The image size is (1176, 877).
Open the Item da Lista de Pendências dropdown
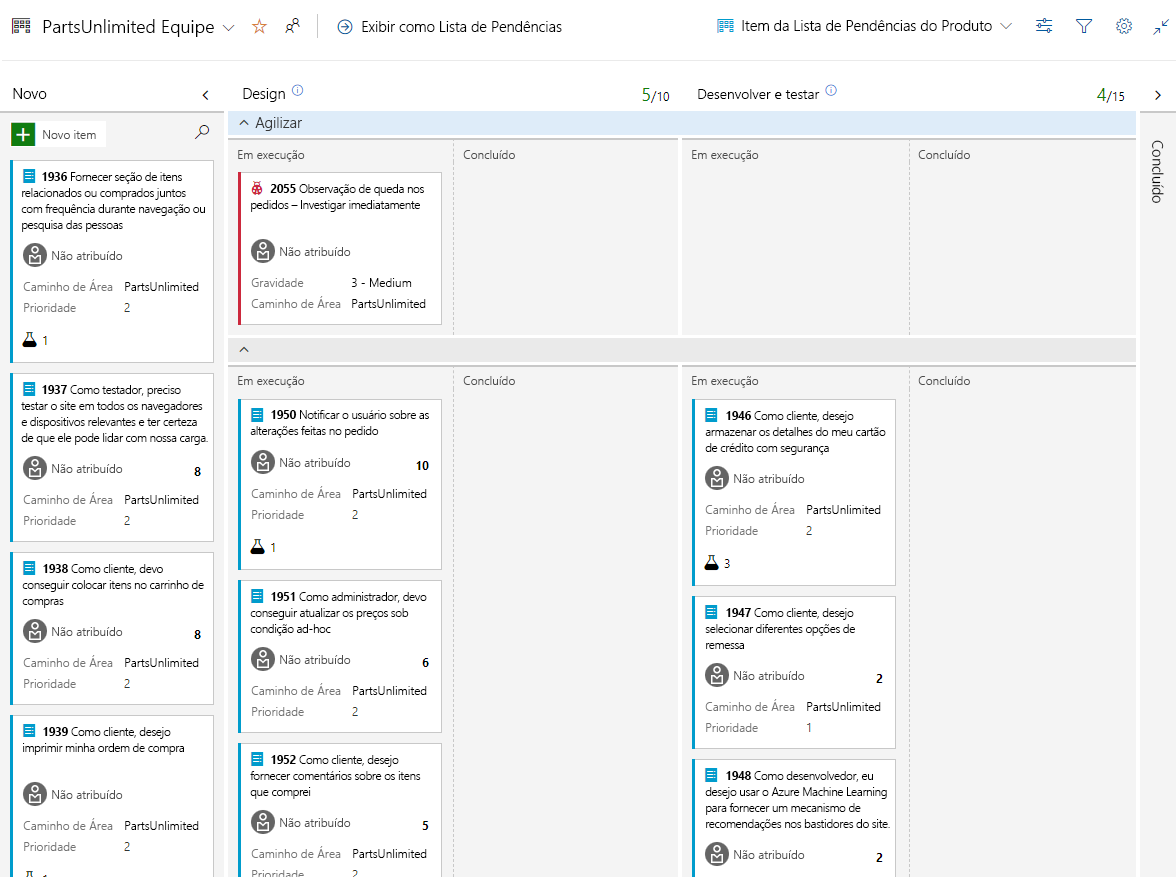[x=1006, y=27]
